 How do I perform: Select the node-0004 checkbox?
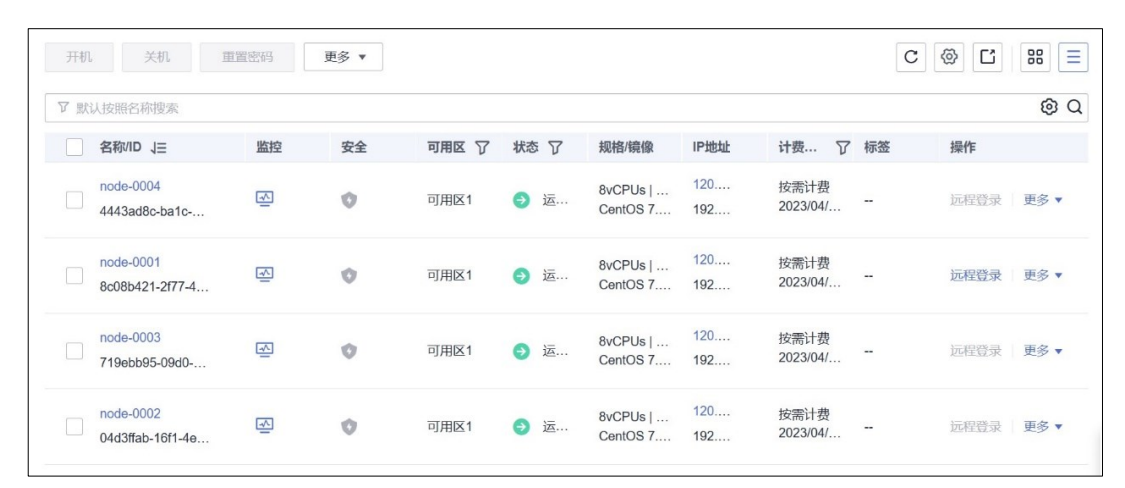tap(74, 200)
